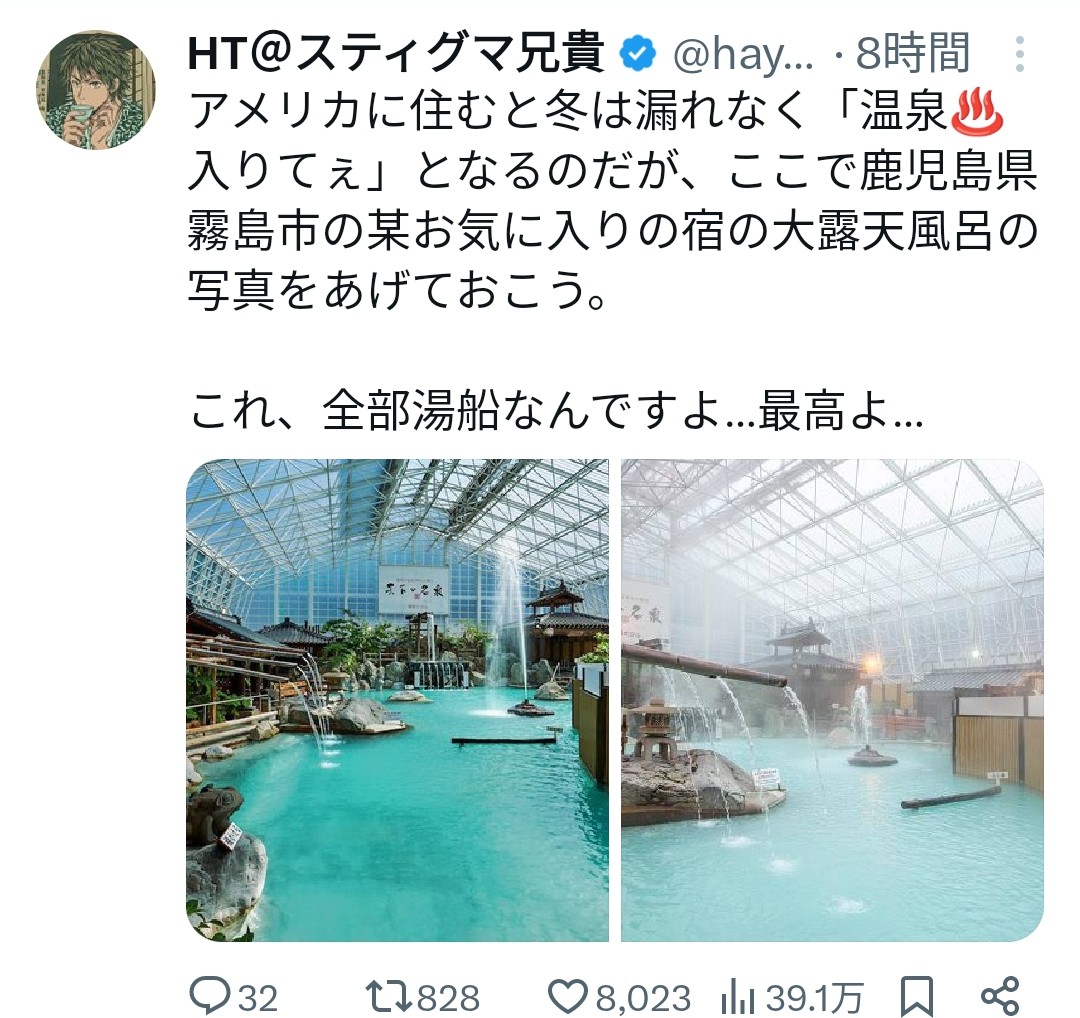Click the @hay... username handle
This screenshot has height=1018, width=1080.
[742, 55]
